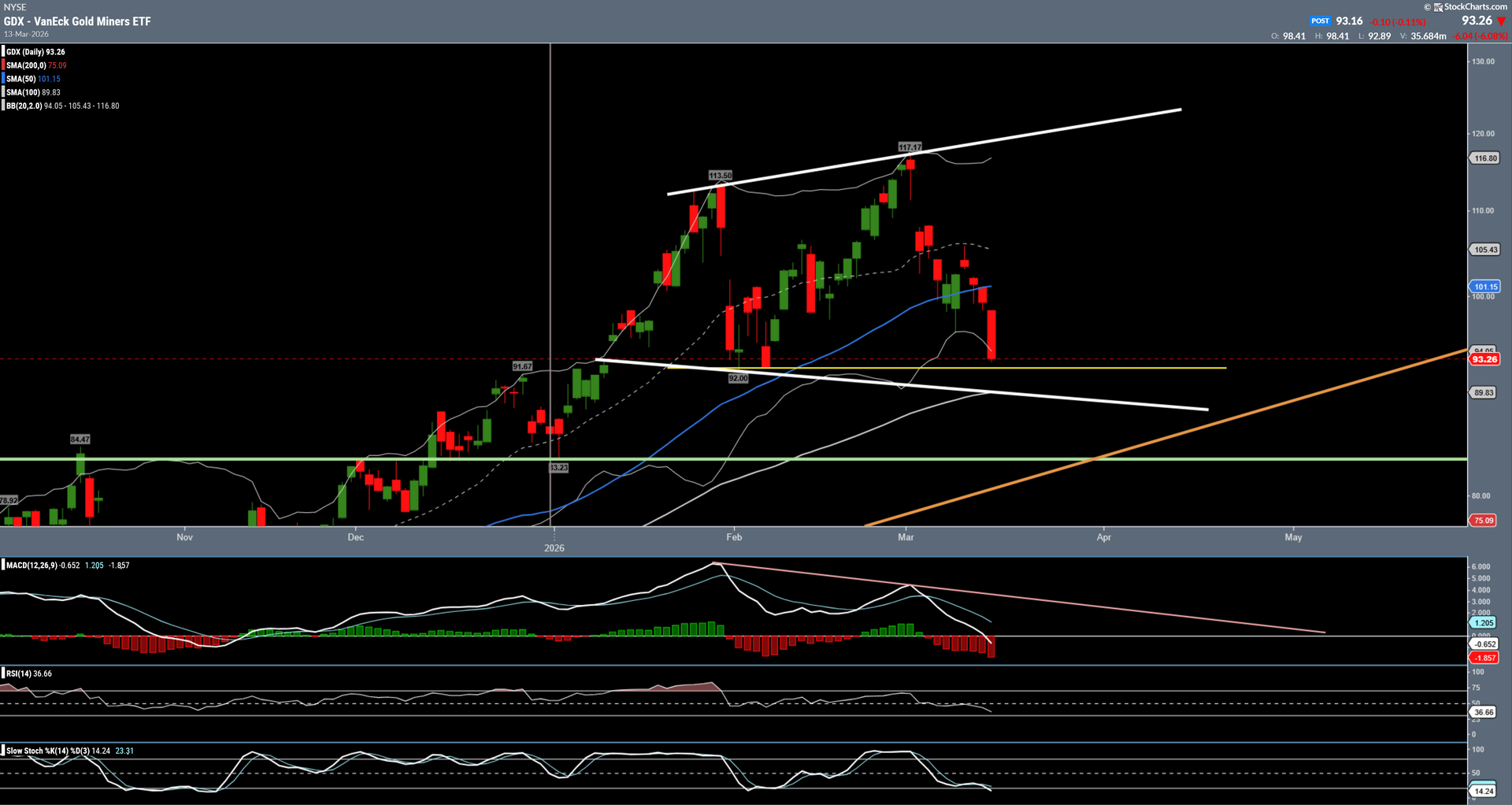Click the chart title GDX - VanEck Gold Miners ETF

(77, 21)
